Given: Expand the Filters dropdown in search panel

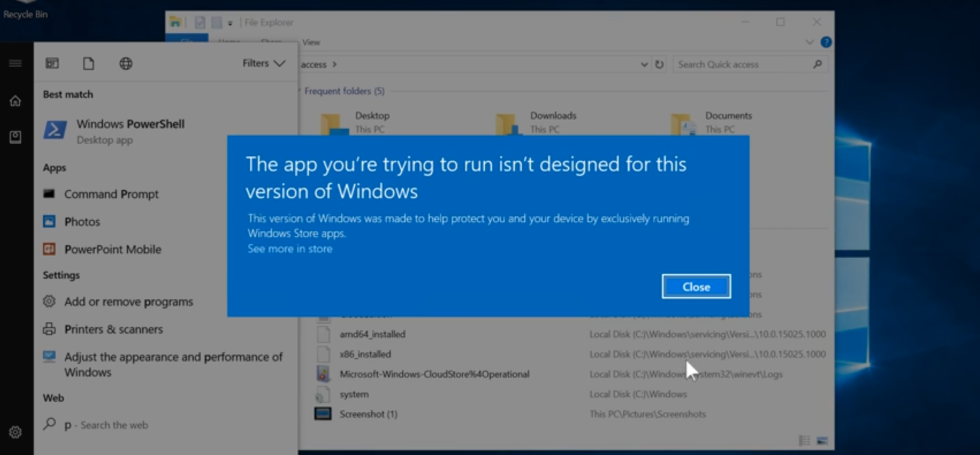Looking at the screenshot, I should point(264,63).
